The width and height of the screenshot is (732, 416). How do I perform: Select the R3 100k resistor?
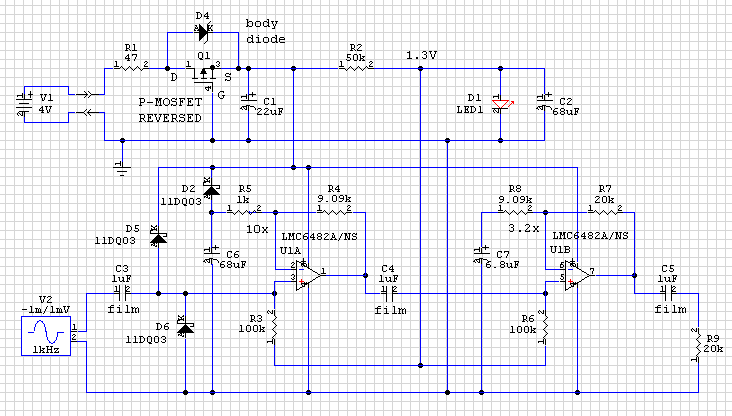(x=272, y=327)
